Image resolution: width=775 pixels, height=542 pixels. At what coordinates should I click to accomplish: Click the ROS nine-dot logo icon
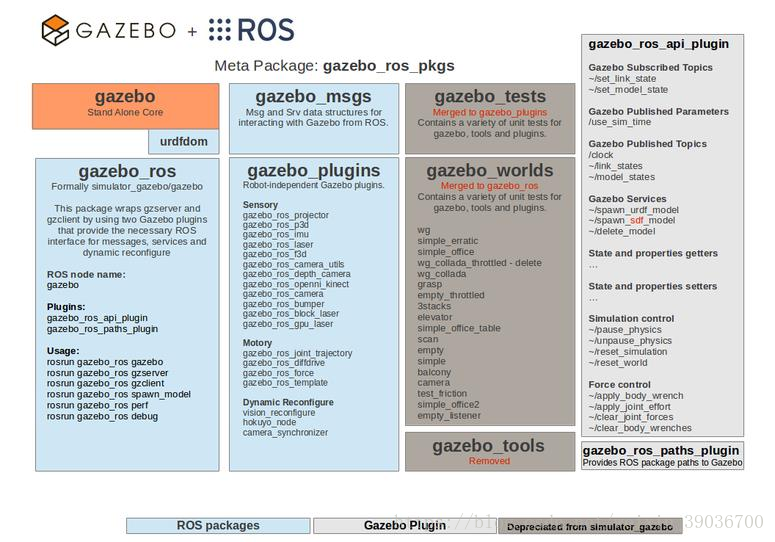[219, 30]
